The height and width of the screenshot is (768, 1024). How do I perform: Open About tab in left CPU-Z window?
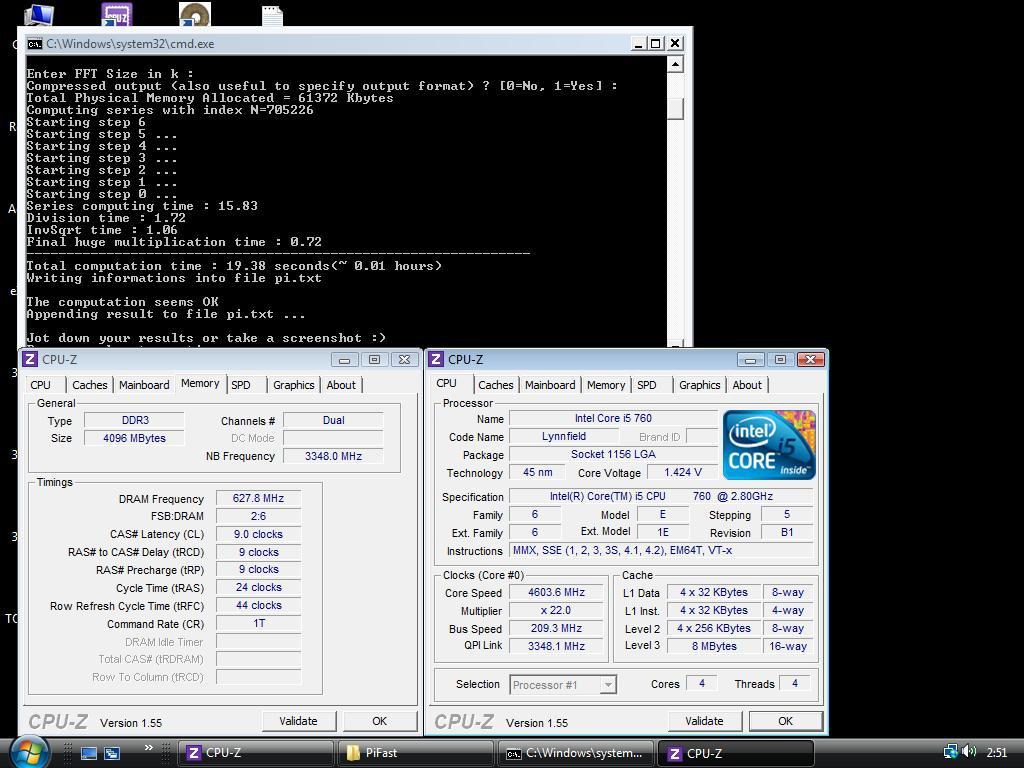click(341, 385)
